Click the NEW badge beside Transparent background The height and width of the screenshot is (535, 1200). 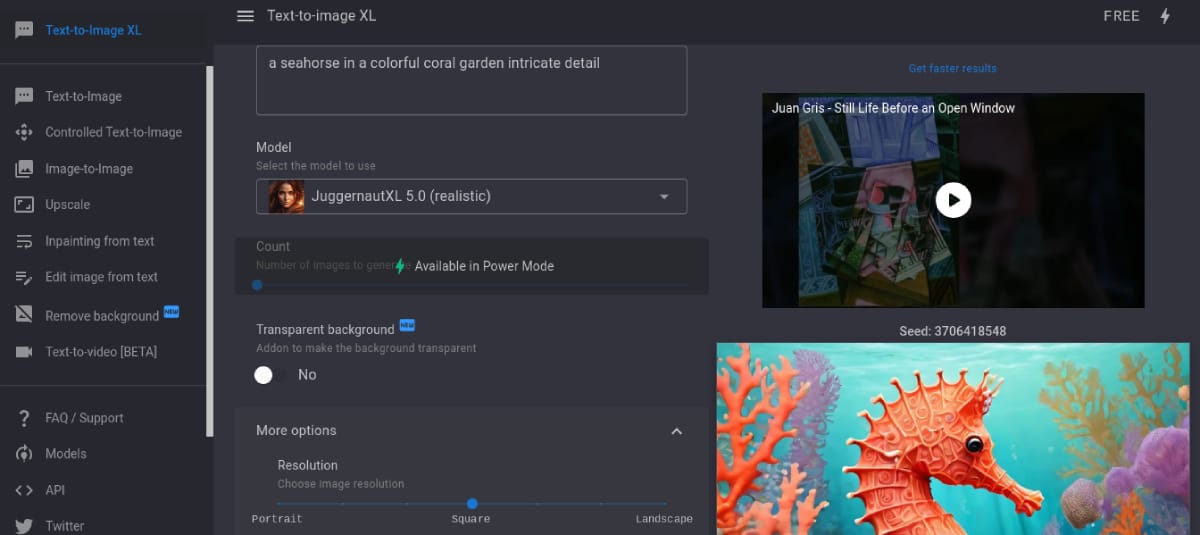[x=407, y=326]
